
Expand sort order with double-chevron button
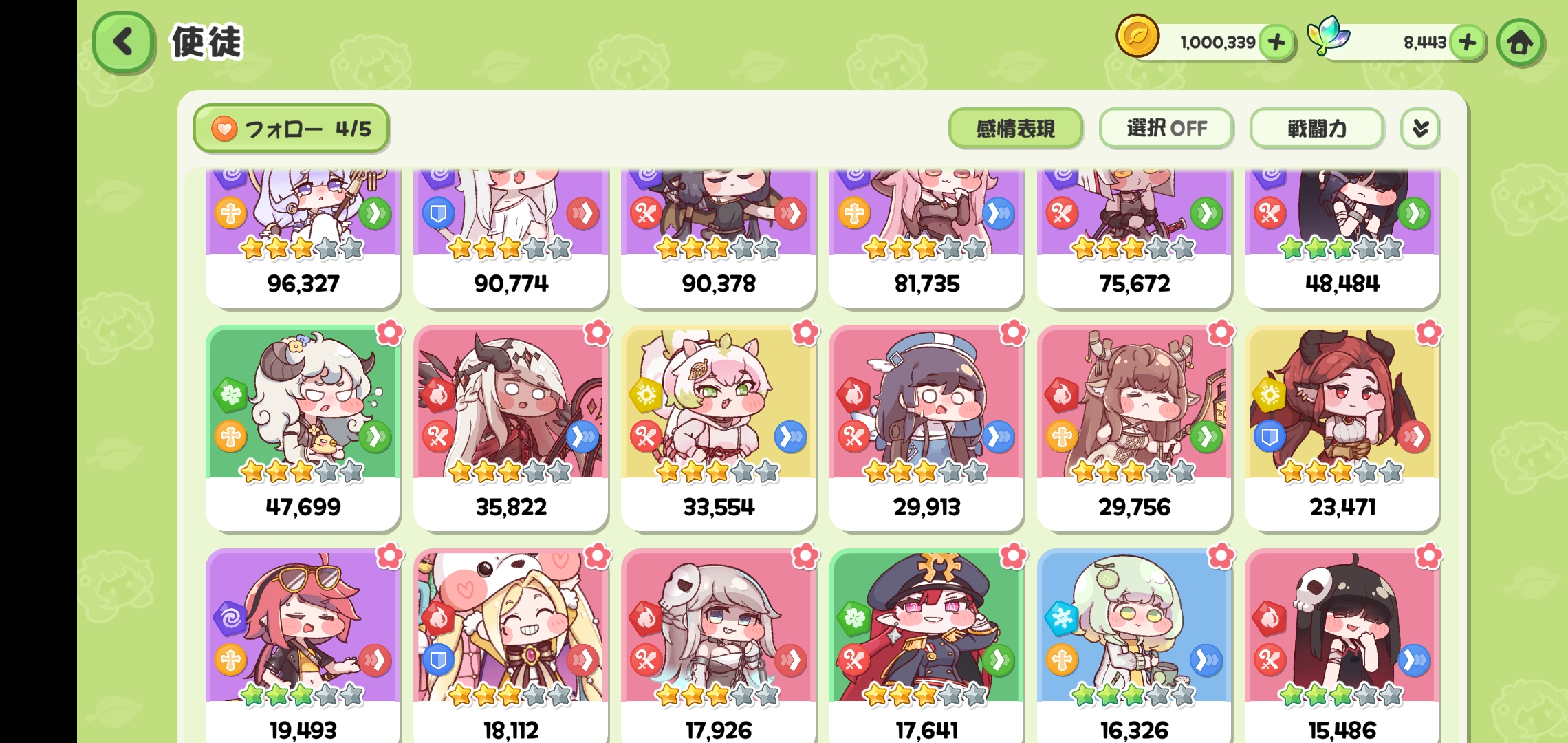pyautogui.click(x=1420, y=128)
